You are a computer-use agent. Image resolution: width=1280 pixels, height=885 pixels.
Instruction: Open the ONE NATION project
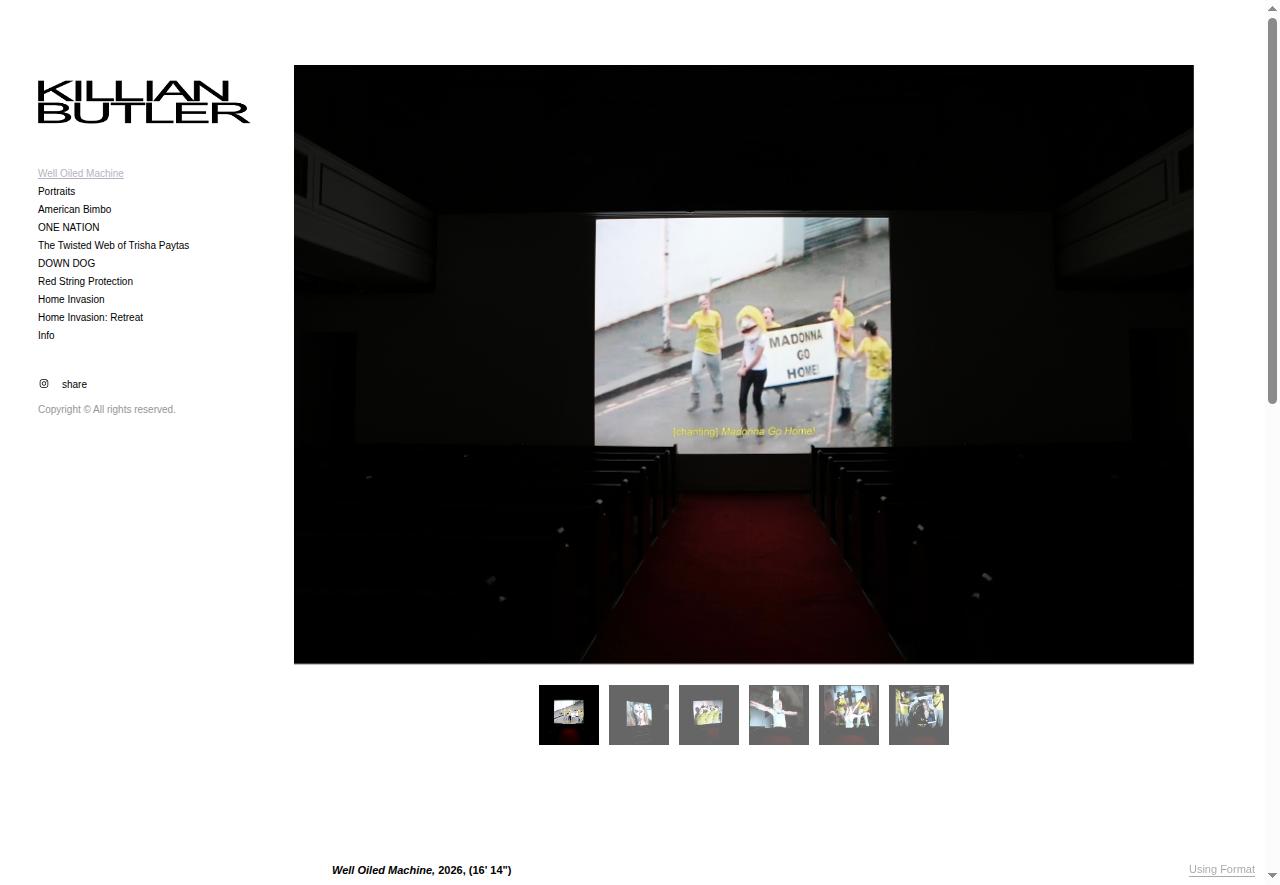[69, 228]
